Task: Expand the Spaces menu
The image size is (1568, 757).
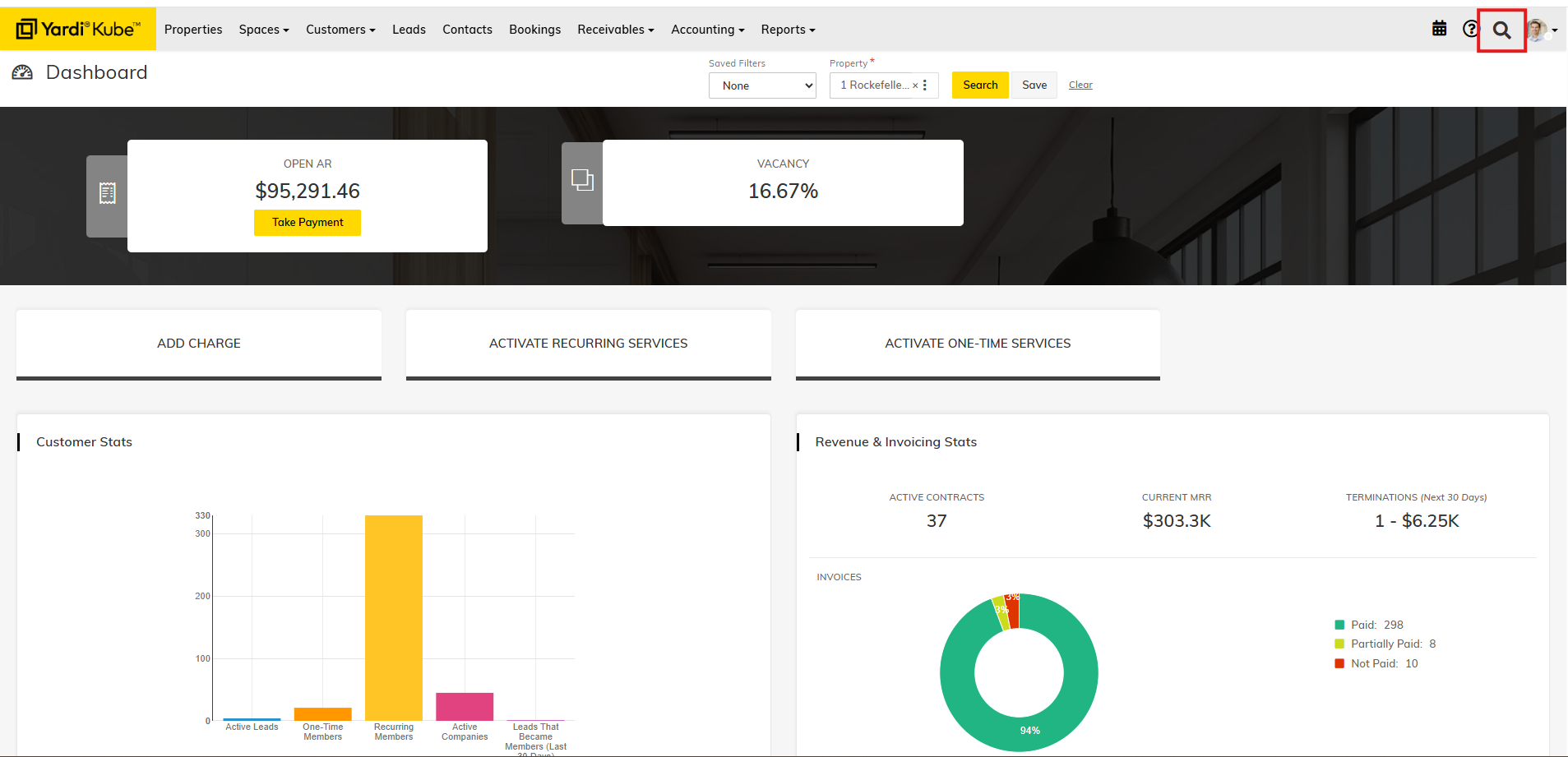Action: point(263,30)
